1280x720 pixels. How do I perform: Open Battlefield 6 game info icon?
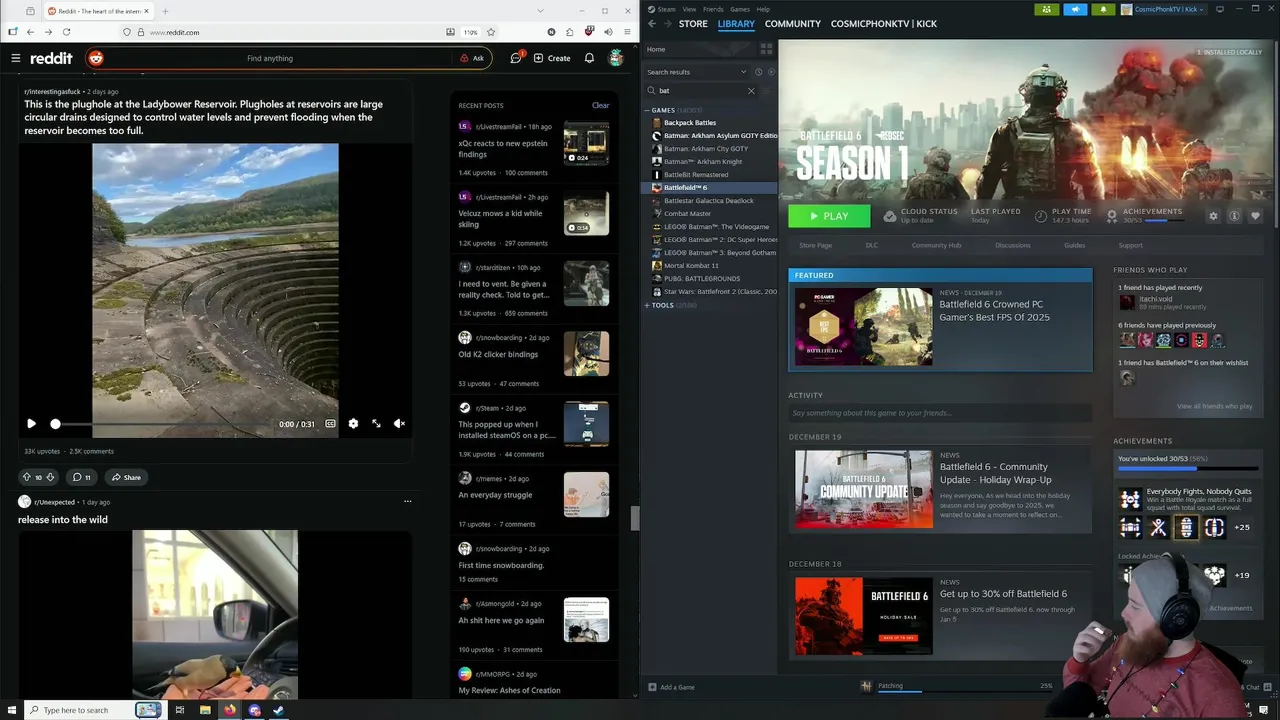pyautogui.click(x=1234, y=216)
